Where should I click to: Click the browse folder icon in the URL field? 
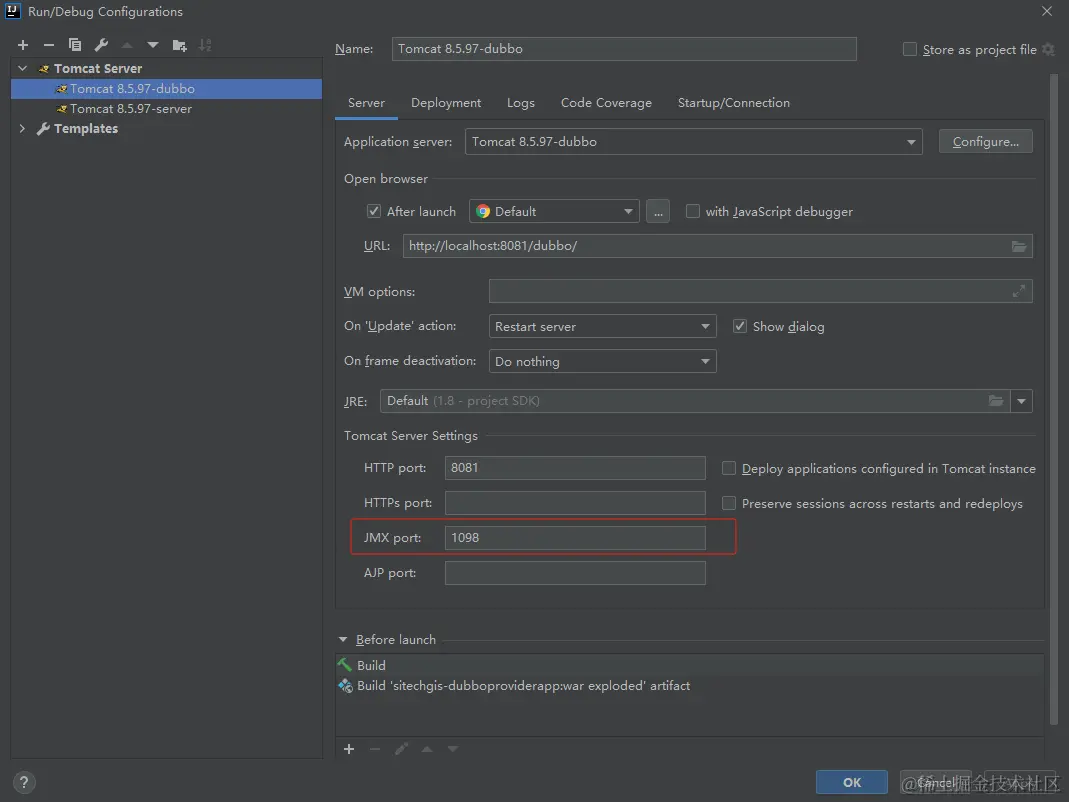[x=1019, y=246]
